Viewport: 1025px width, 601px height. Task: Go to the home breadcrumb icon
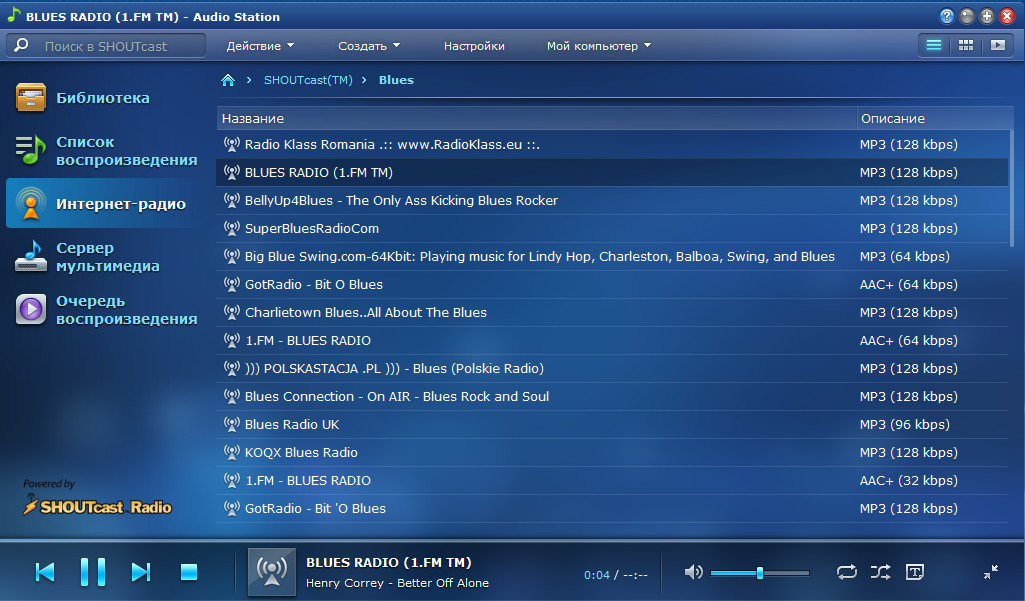228,80
